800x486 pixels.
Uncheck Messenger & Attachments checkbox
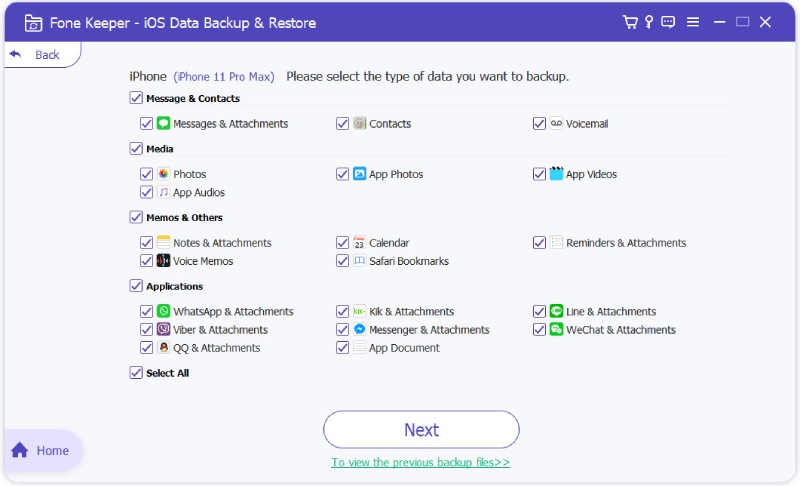pyautogui.click(x=342, y=329)
